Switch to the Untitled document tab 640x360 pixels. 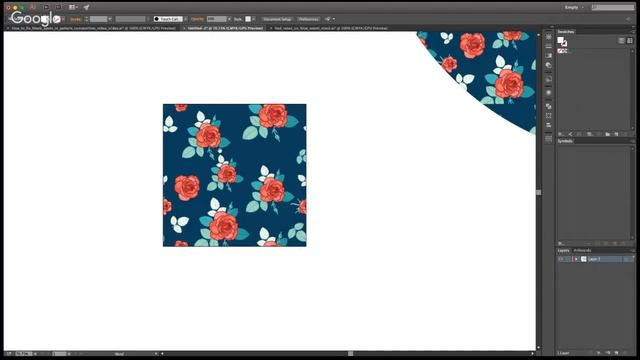224,28
